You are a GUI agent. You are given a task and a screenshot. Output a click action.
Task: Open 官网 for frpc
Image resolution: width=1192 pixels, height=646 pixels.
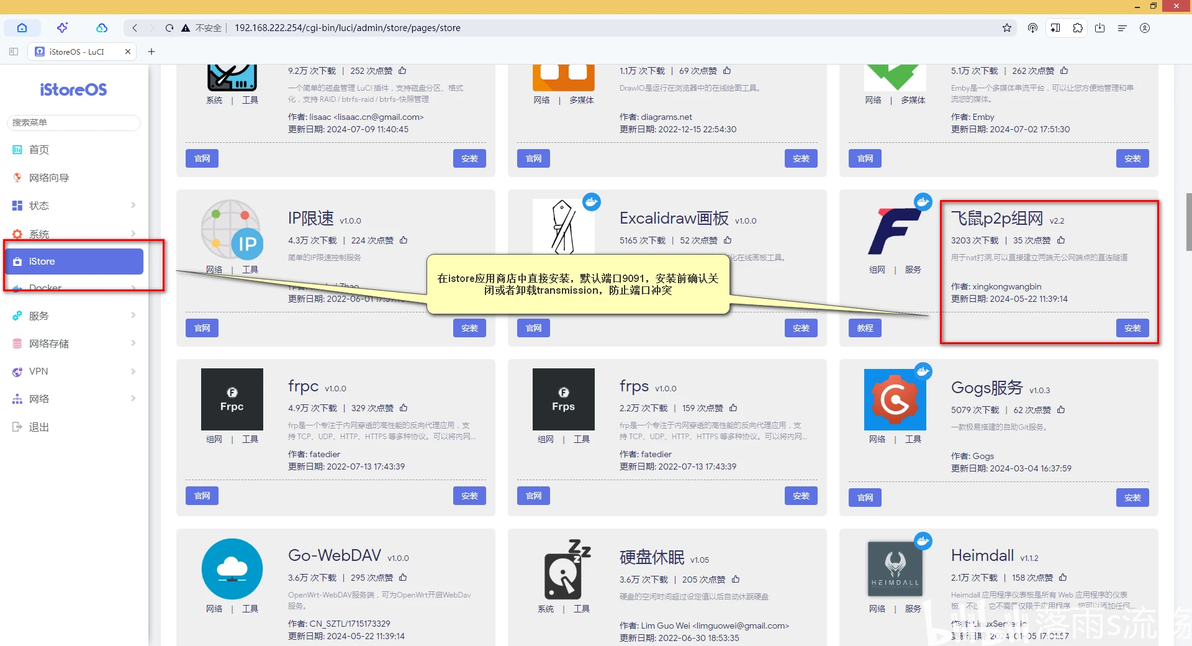[x=202, y=496]
